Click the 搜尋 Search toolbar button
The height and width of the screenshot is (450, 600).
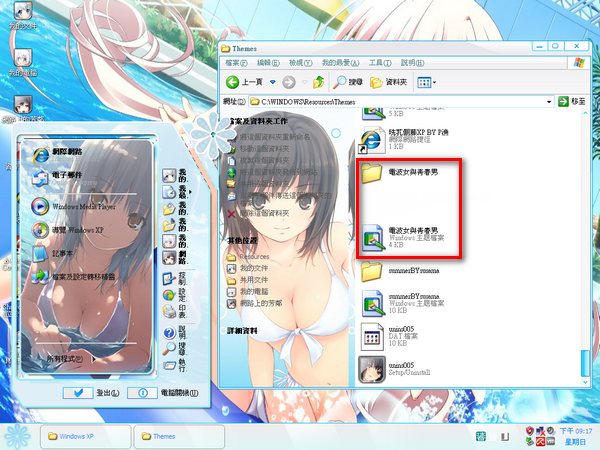coord(347,82)
